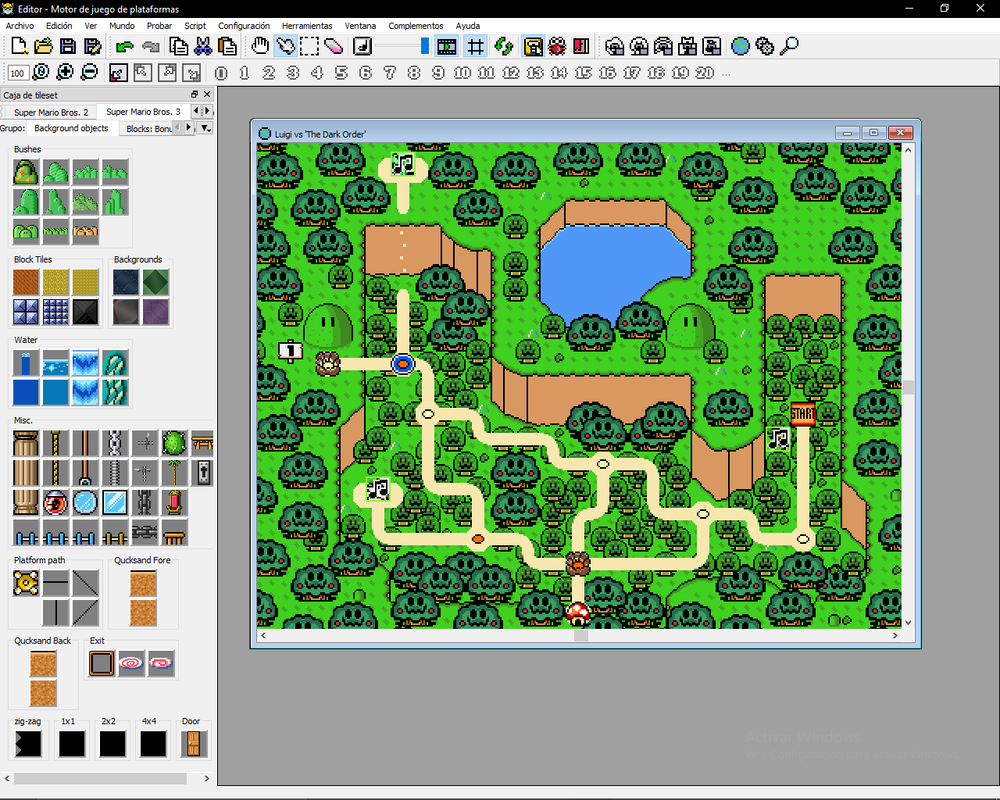The image size is (1000, 800).
Task: Click the grey redo arrow icon
Action: tap(151, 46)
